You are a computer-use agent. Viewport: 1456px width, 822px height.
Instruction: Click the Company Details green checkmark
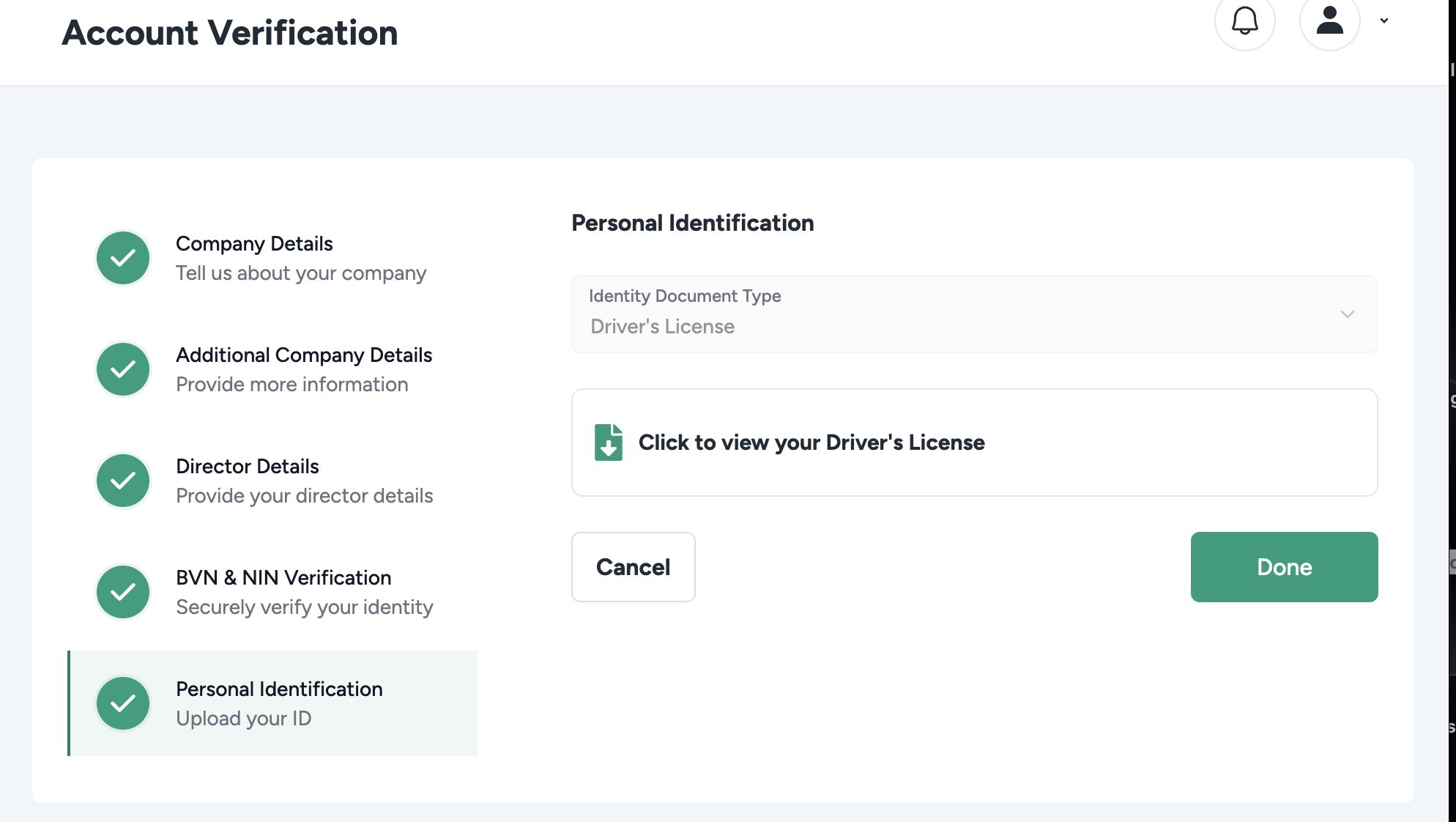(x=123, y=258)
